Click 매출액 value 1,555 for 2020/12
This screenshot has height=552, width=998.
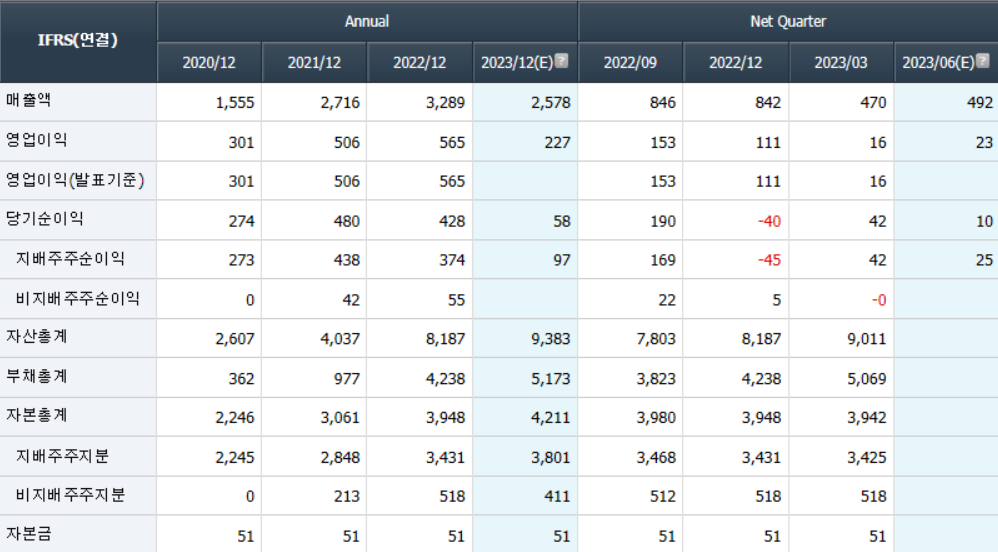(x=235, y=103)
